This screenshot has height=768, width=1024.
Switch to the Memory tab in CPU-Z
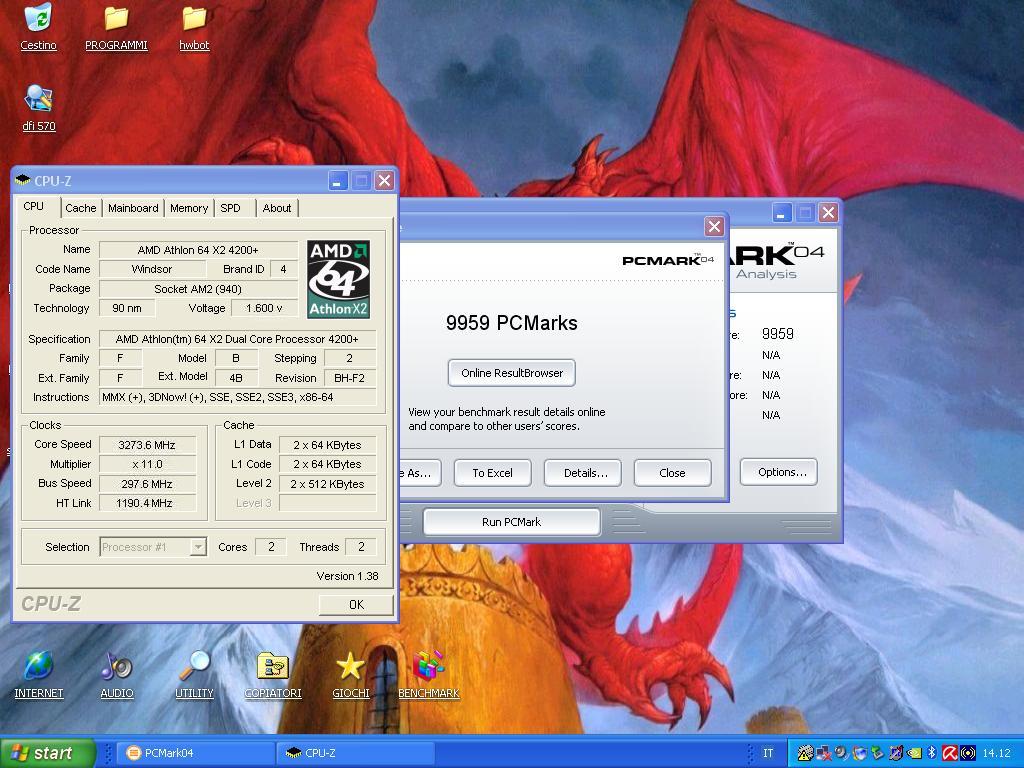tap(189, 208)
